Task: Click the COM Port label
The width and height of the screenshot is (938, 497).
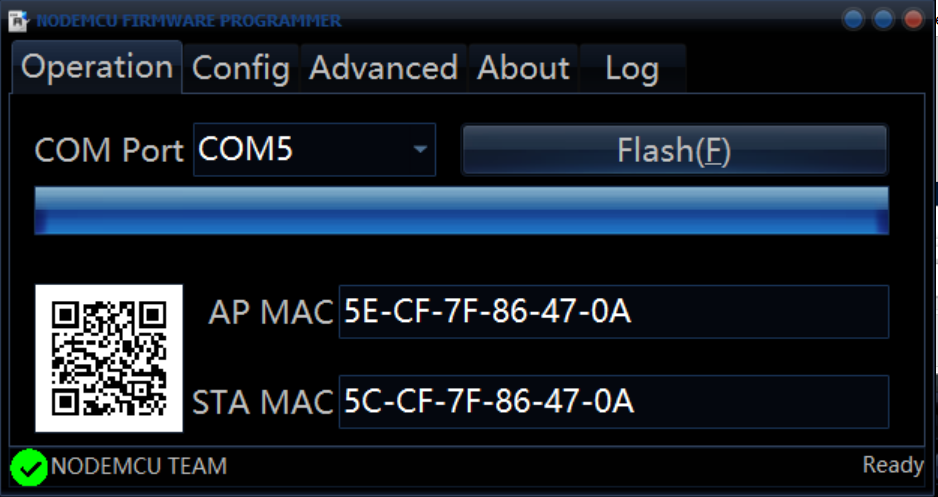Action: (x=109, y=150)
